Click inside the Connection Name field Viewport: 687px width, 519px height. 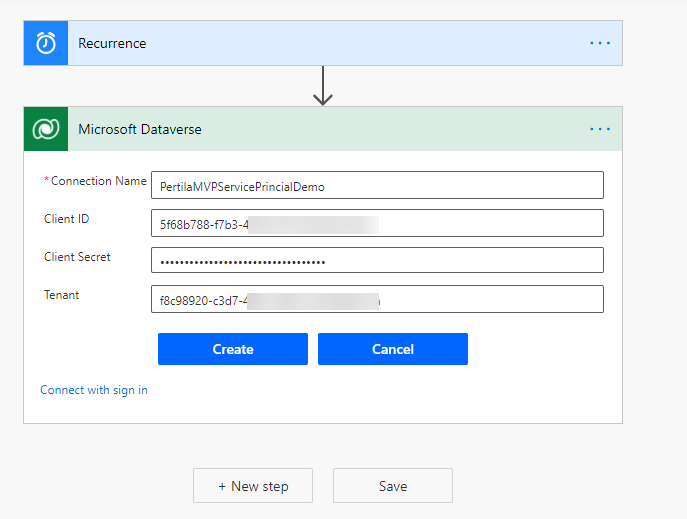pos(377,185)
